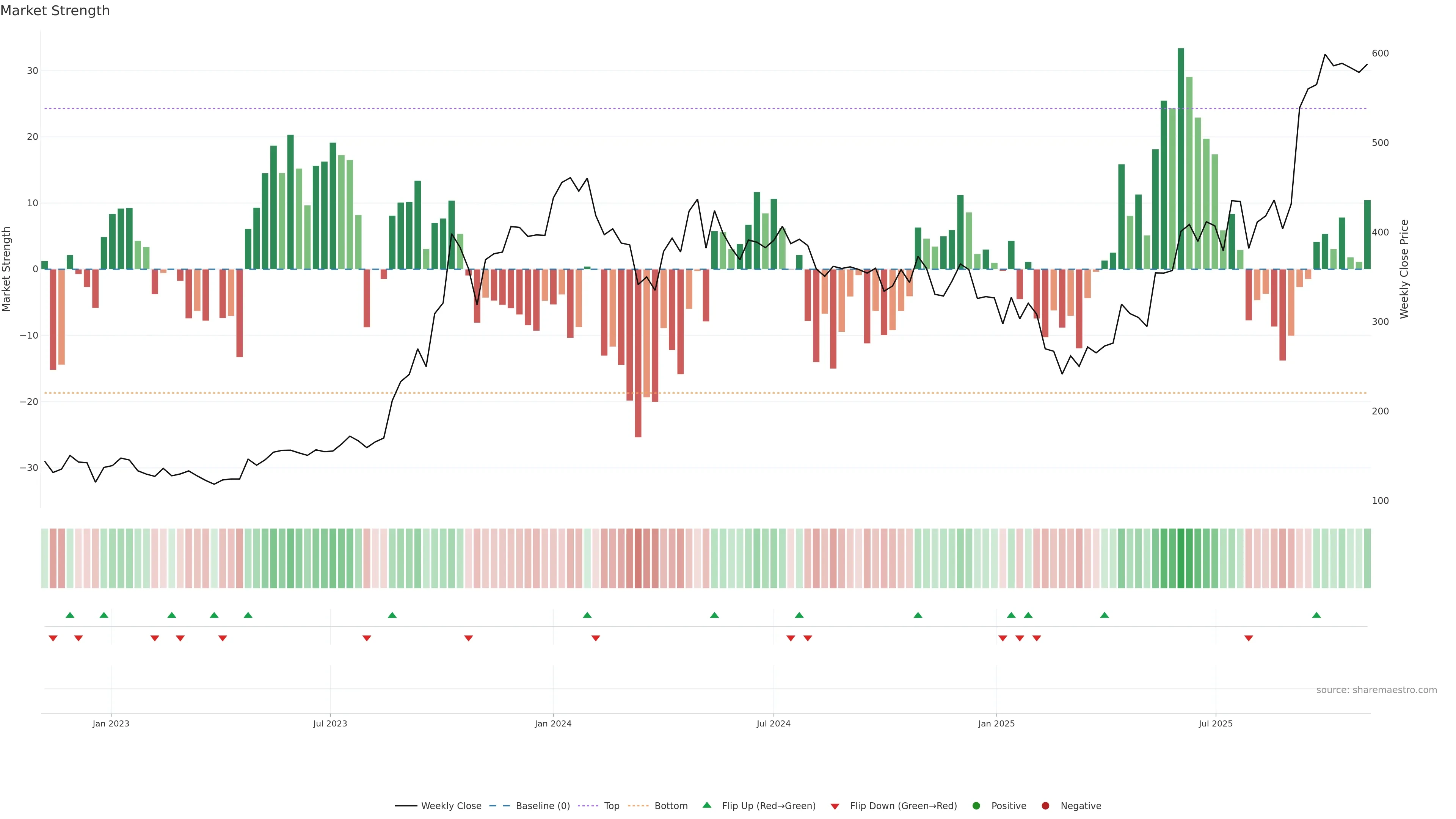Select the rightmost red flip-down triangle marker
The image size is (1456, 819).
coord(1249,638)
